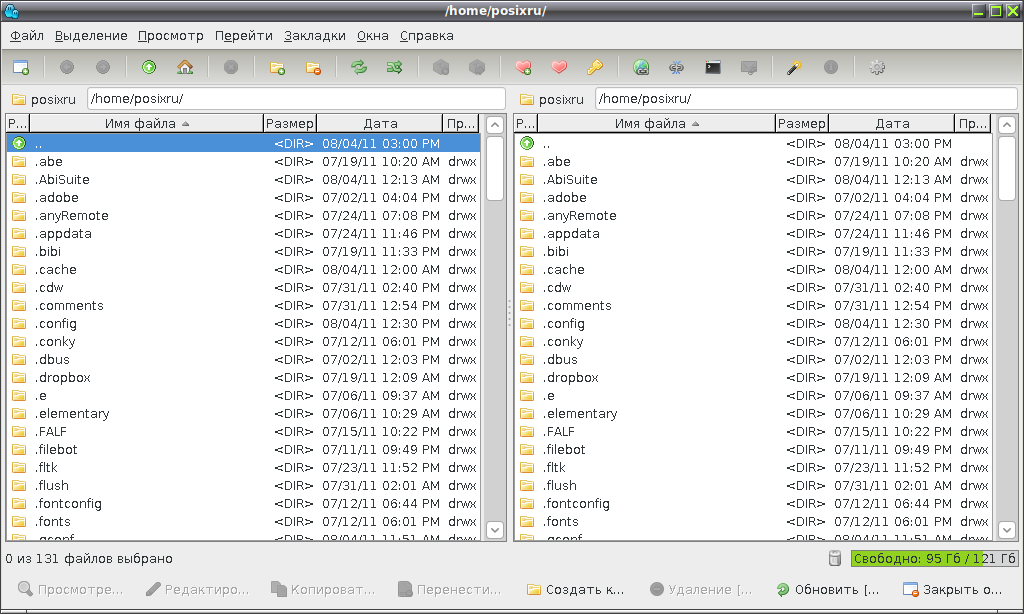
Task: Sort right panel by Дата column
Action: (x=892, y=123)
